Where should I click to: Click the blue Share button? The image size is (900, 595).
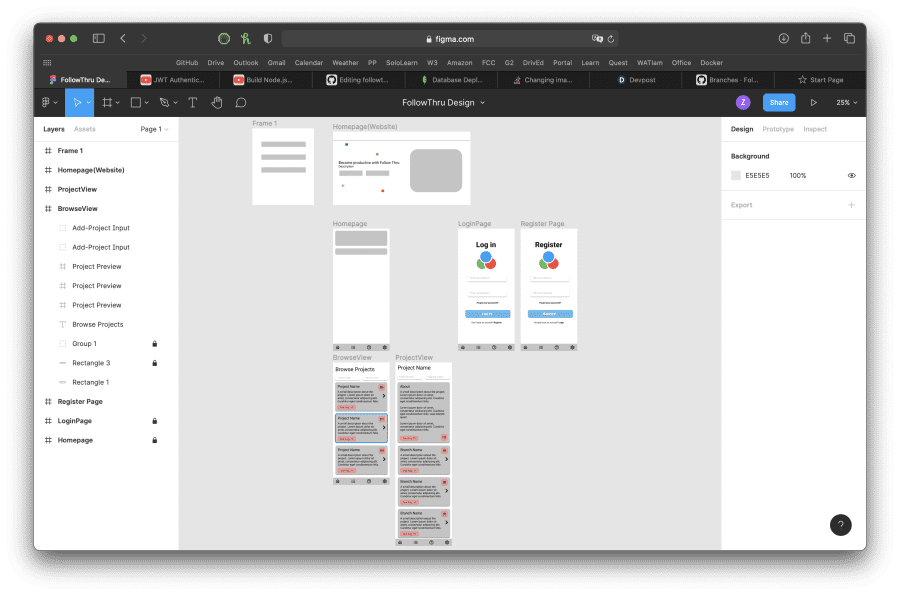[778, 102]
